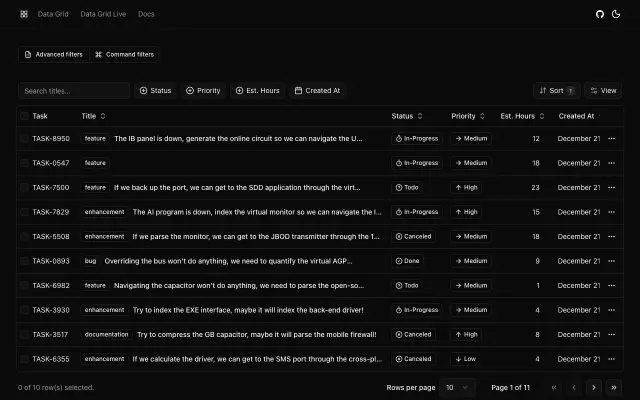The height and width of the screenshot is (400, 640).
Task: Open the Priority filter dropdown
Action: coord(203,91)
